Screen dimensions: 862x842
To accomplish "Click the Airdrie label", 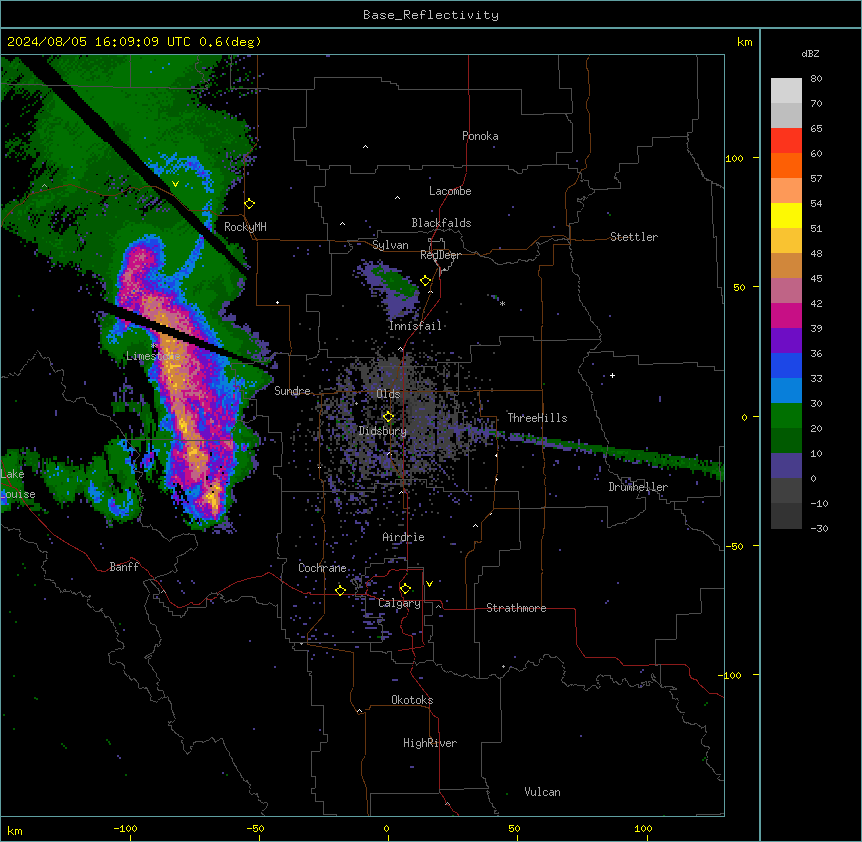I will pos(403,537).
